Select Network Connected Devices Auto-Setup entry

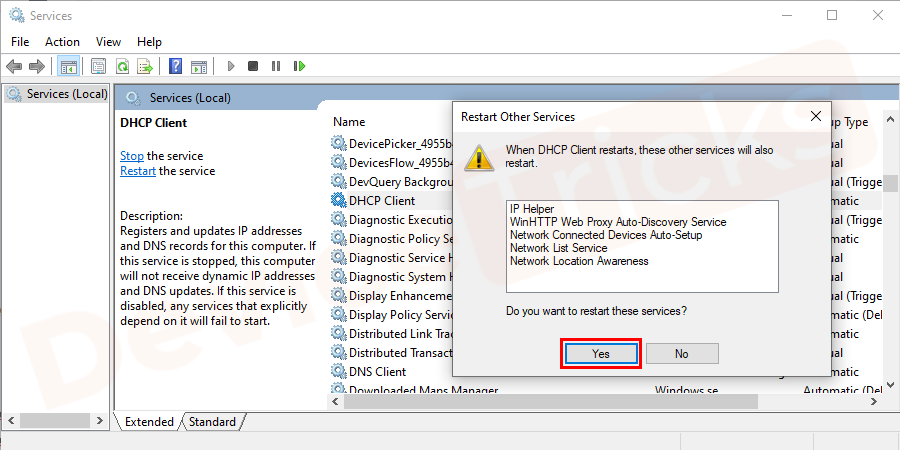click(x=606, y=235)
